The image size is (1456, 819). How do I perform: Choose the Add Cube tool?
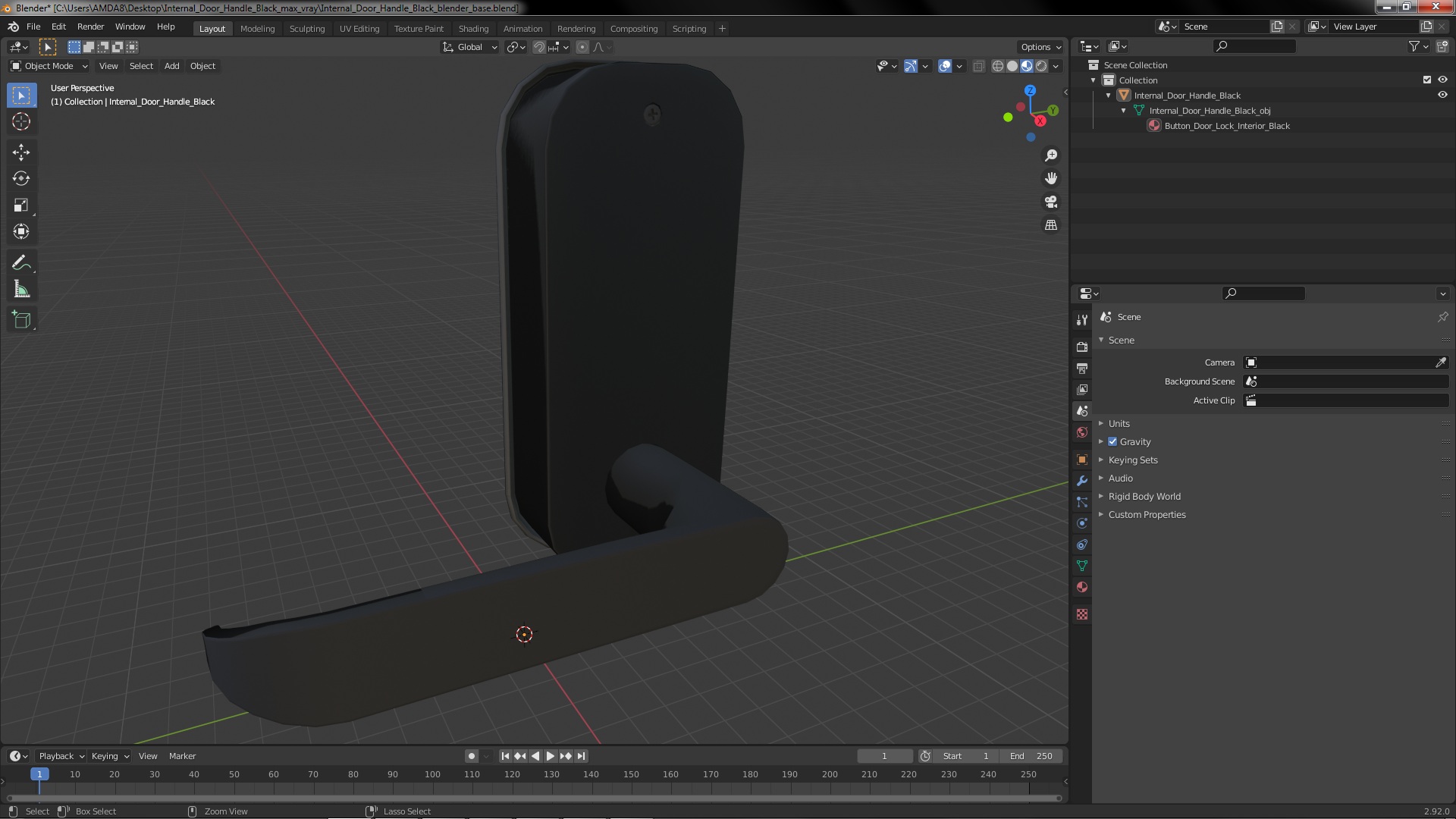pos(21,320)
